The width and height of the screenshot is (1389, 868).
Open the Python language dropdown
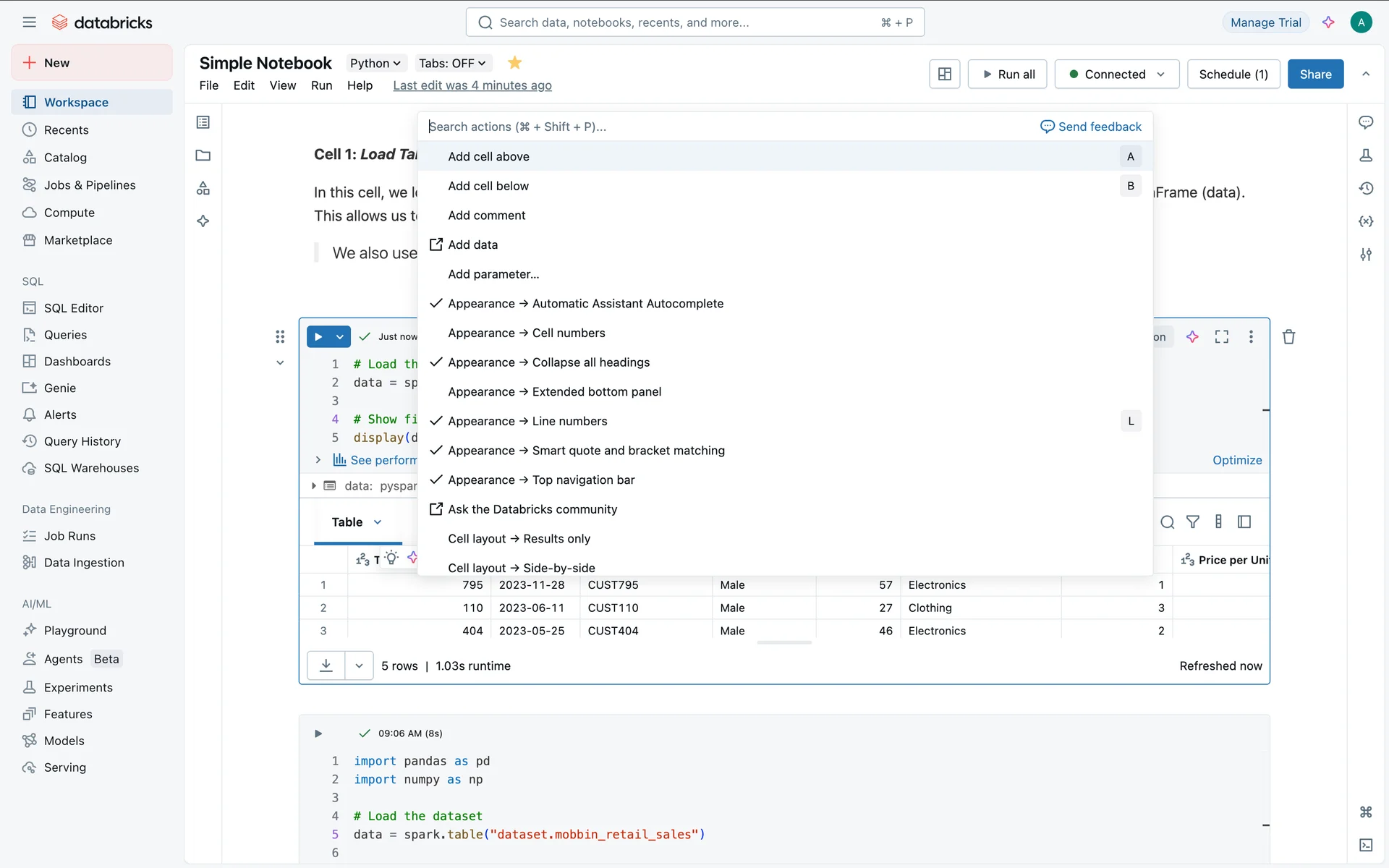[375, 63]
